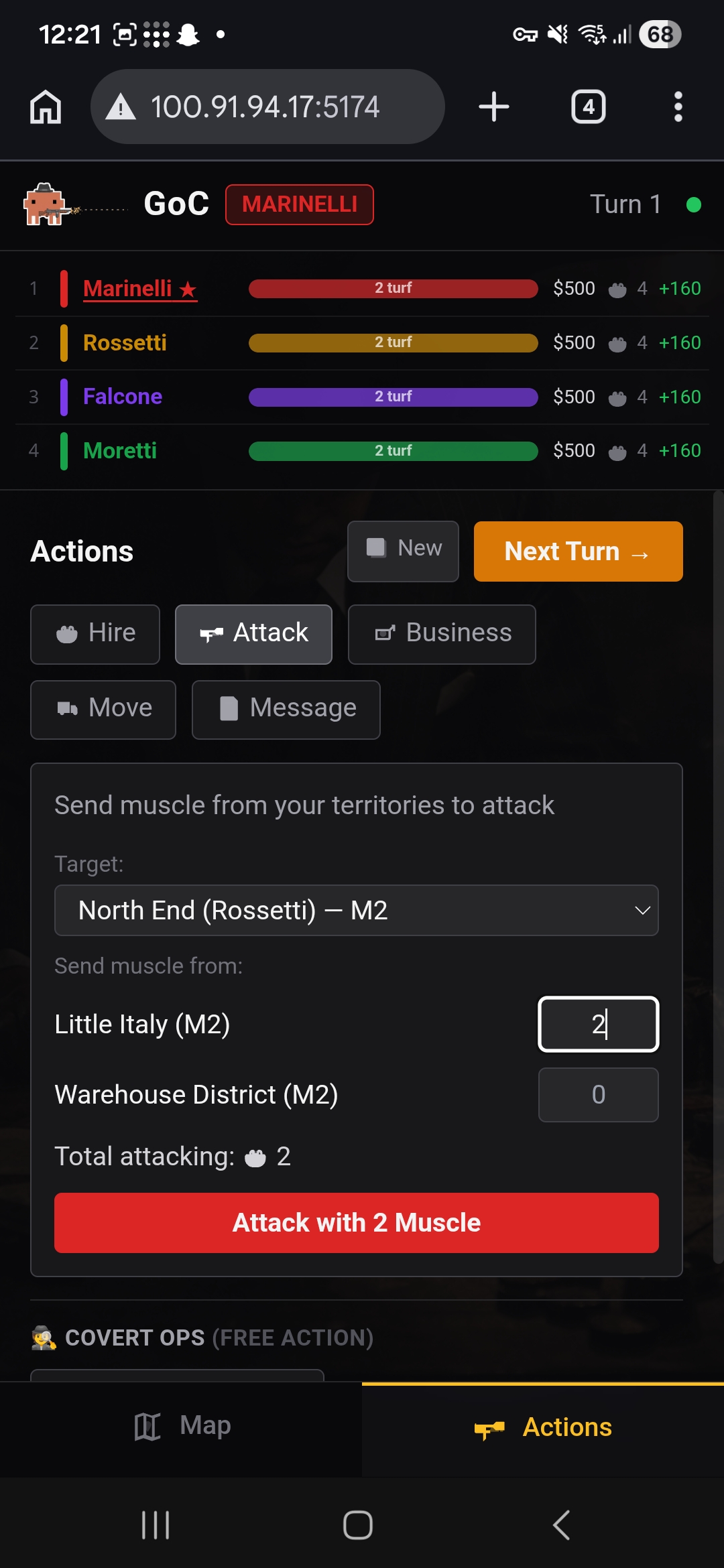Click the Warehouse District muscle input field
The image size is (724, 1568).
pyautogui.click(x=597, y=1094)
